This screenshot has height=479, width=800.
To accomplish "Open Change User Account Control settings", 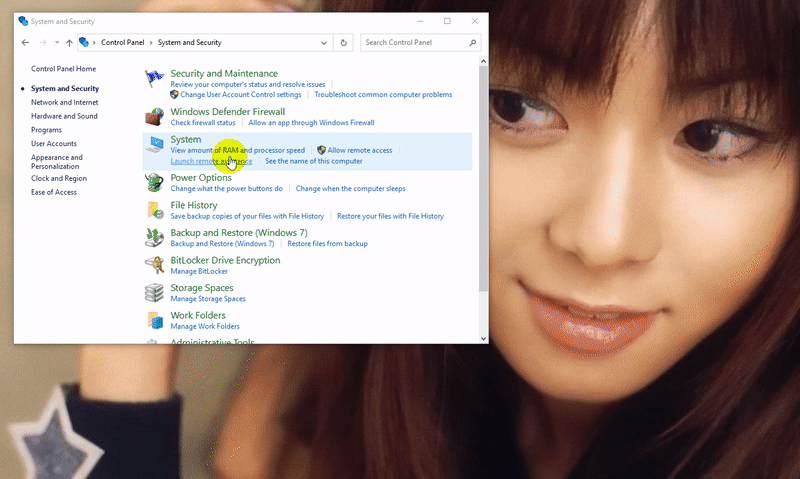I will tap(240, 94).
